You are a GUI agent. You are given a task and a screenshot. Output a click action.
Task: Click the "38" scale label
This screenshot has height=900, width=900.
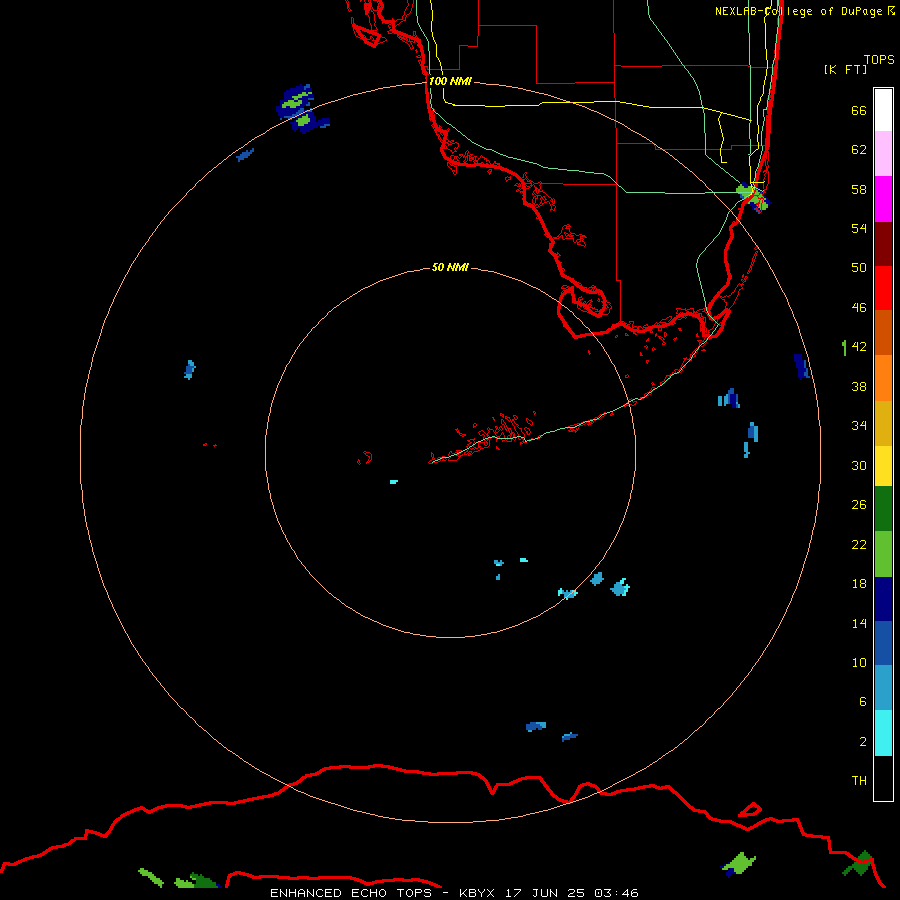859,386
